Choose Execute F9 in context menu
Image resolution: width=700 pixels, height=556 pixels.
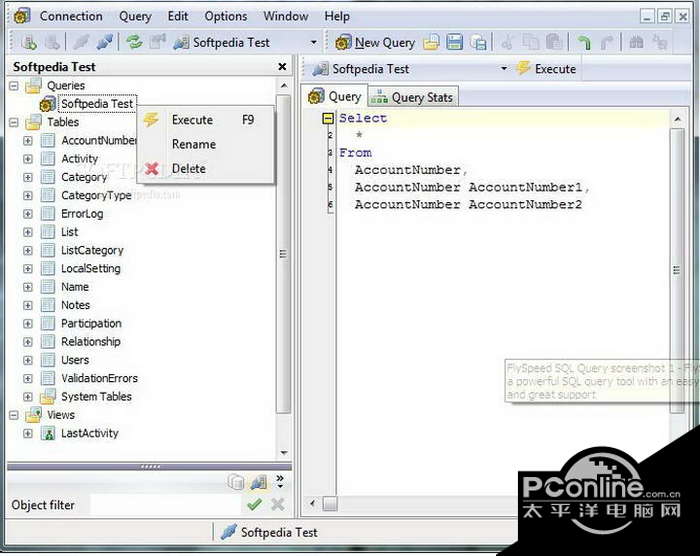click(x=206, y=120)
